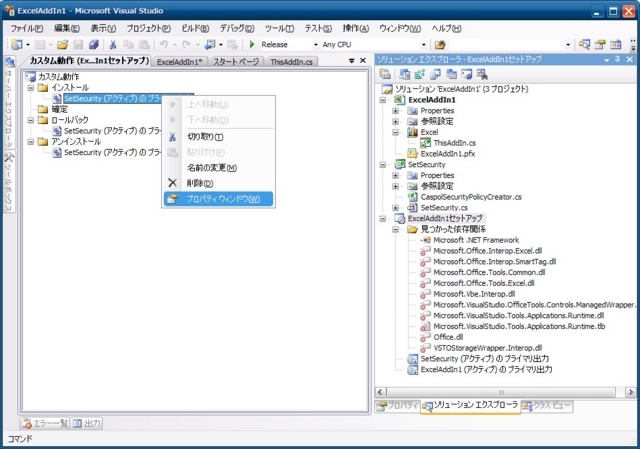Choose 削除 from context menu
Viewport: 640px width, 449px height.
pyautogui.click(x=218, y=183)
